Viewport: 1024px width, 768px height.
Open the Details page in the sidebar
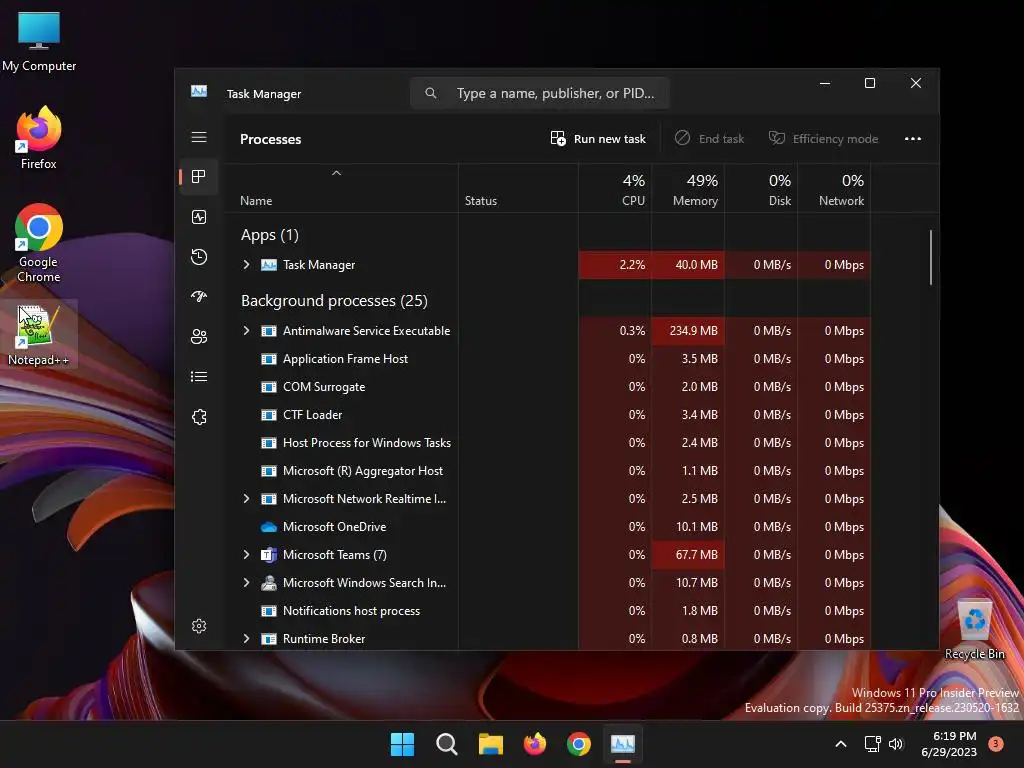coord(199,377)
